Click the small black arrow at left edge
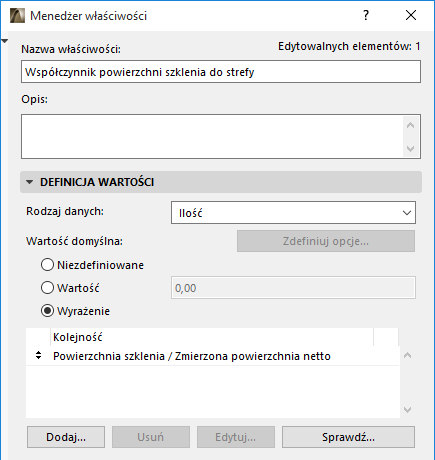435x460 pixels. (4, 41)
